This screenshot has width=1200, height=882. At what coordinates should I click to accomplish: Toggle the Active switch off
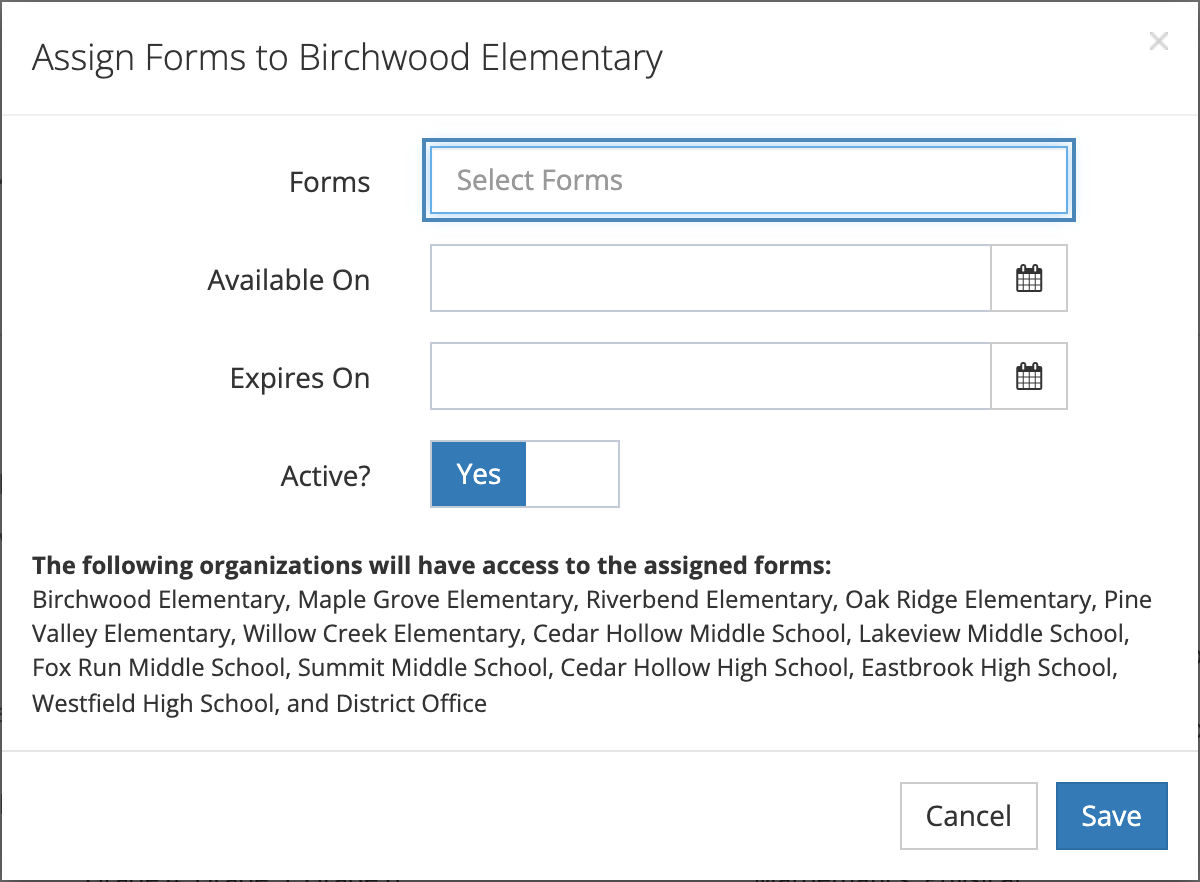point(525,474)
